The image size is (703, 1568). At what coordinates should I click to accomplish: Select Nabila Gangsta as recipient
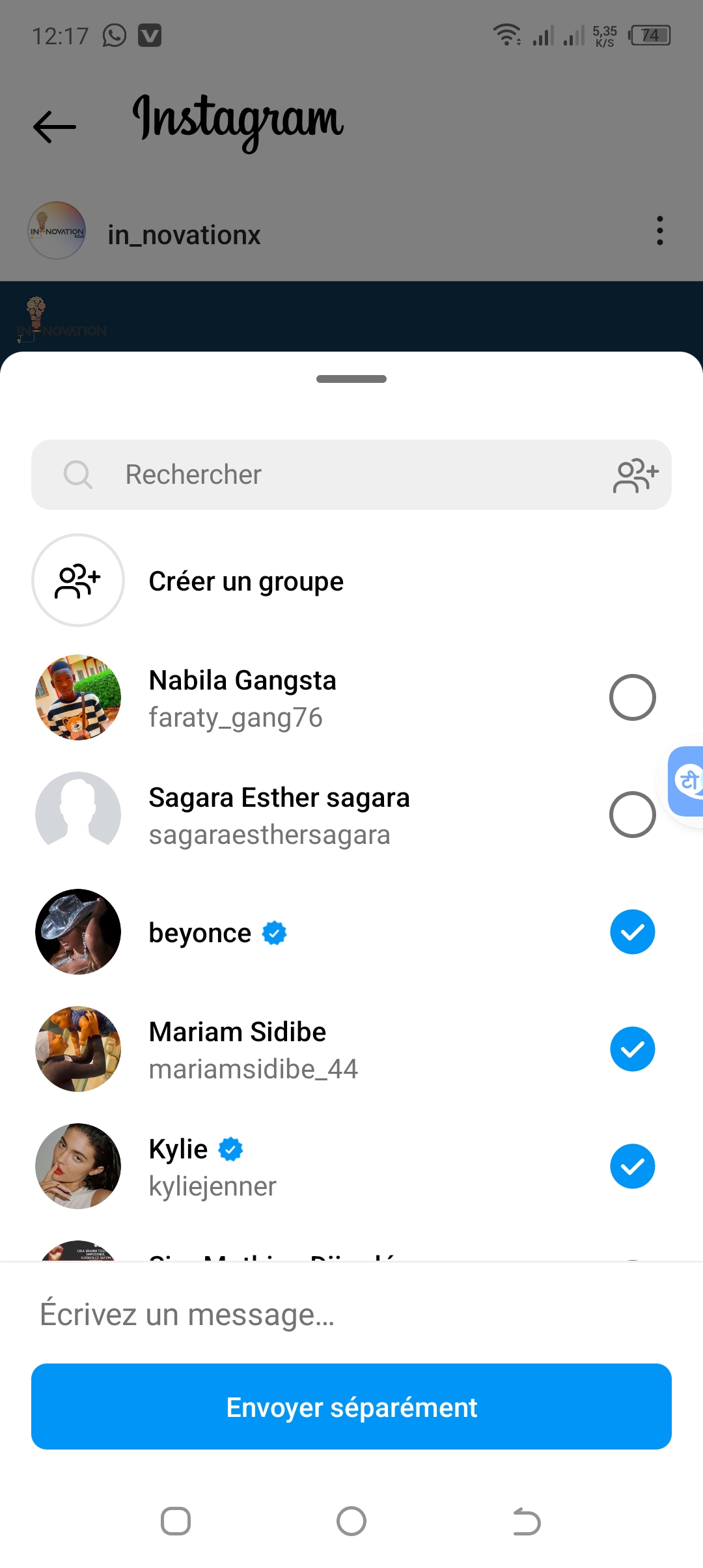[632, 697]
